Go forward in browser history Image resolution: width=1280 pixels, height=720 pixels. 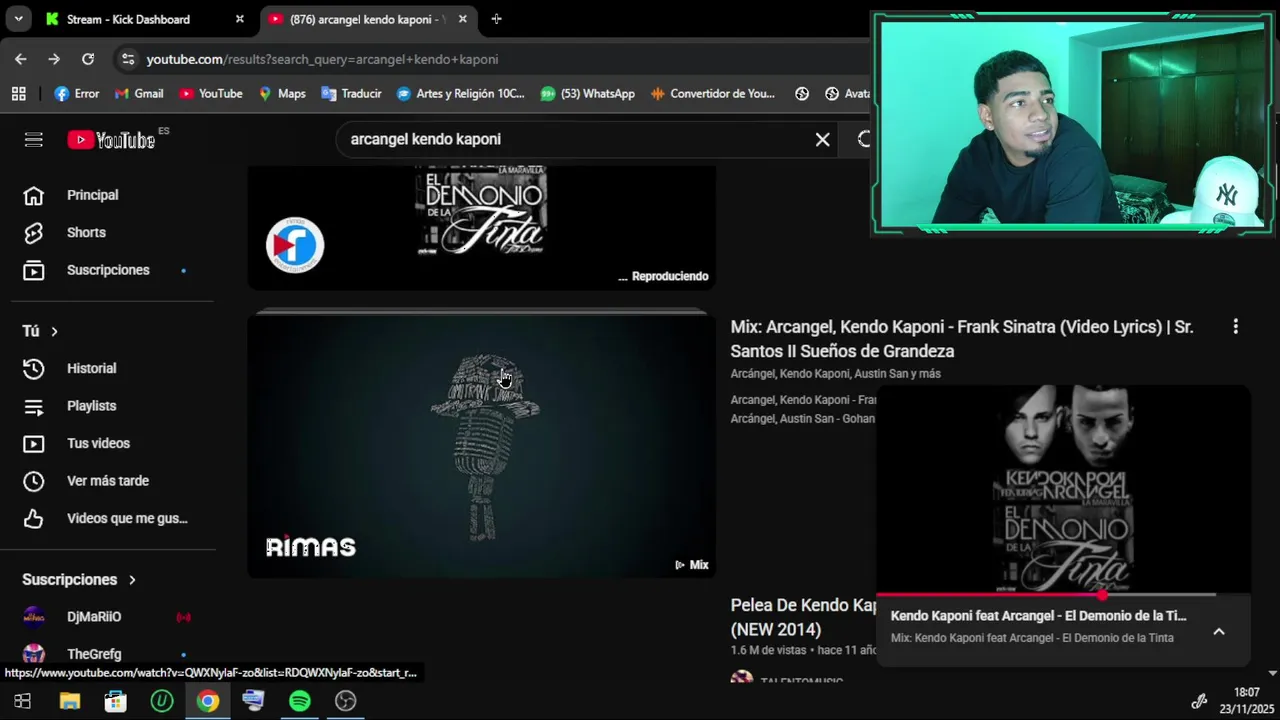[54, 59]
